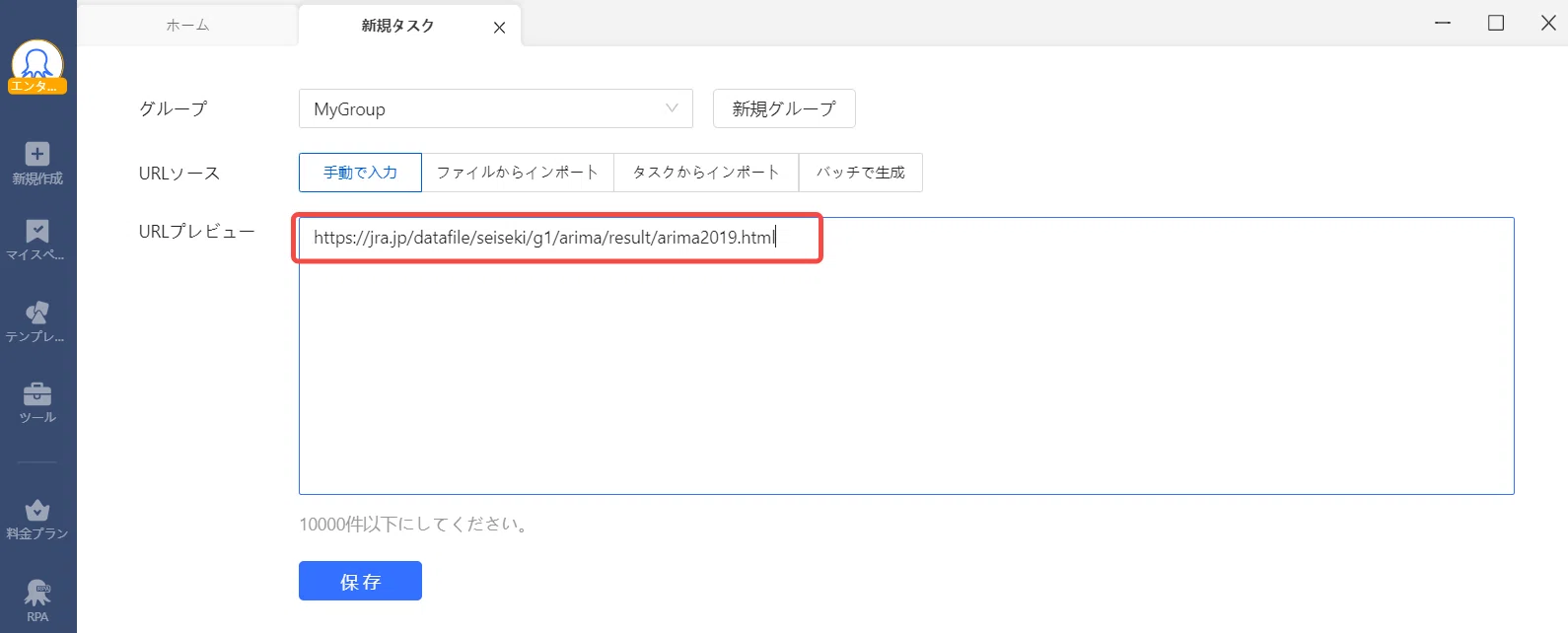The height and width of the screenshot is (633, 1568).
Task: Expand the MyGroup group dropdown
Action: coord(496,108)
